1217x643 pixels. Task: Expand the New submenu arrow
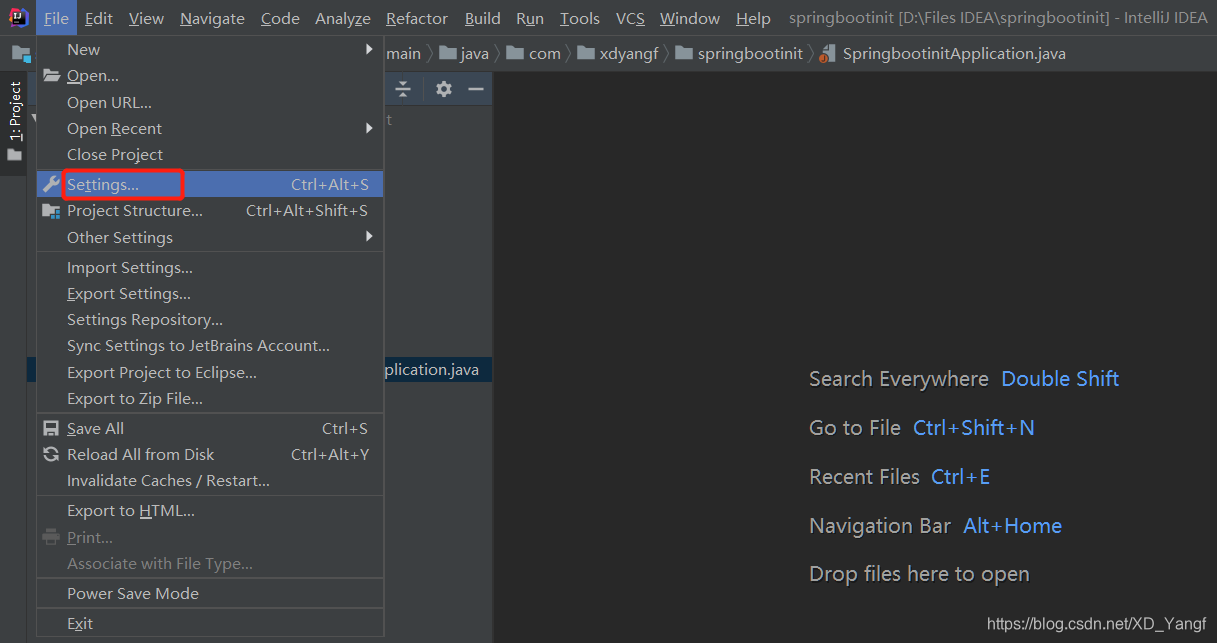pyautogui.click(x=369, y=49)
